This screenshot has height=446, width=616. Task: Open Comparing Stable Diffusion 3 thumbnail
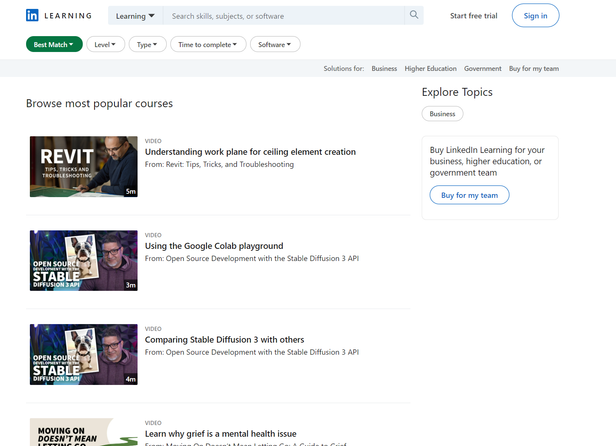(83, 354)
